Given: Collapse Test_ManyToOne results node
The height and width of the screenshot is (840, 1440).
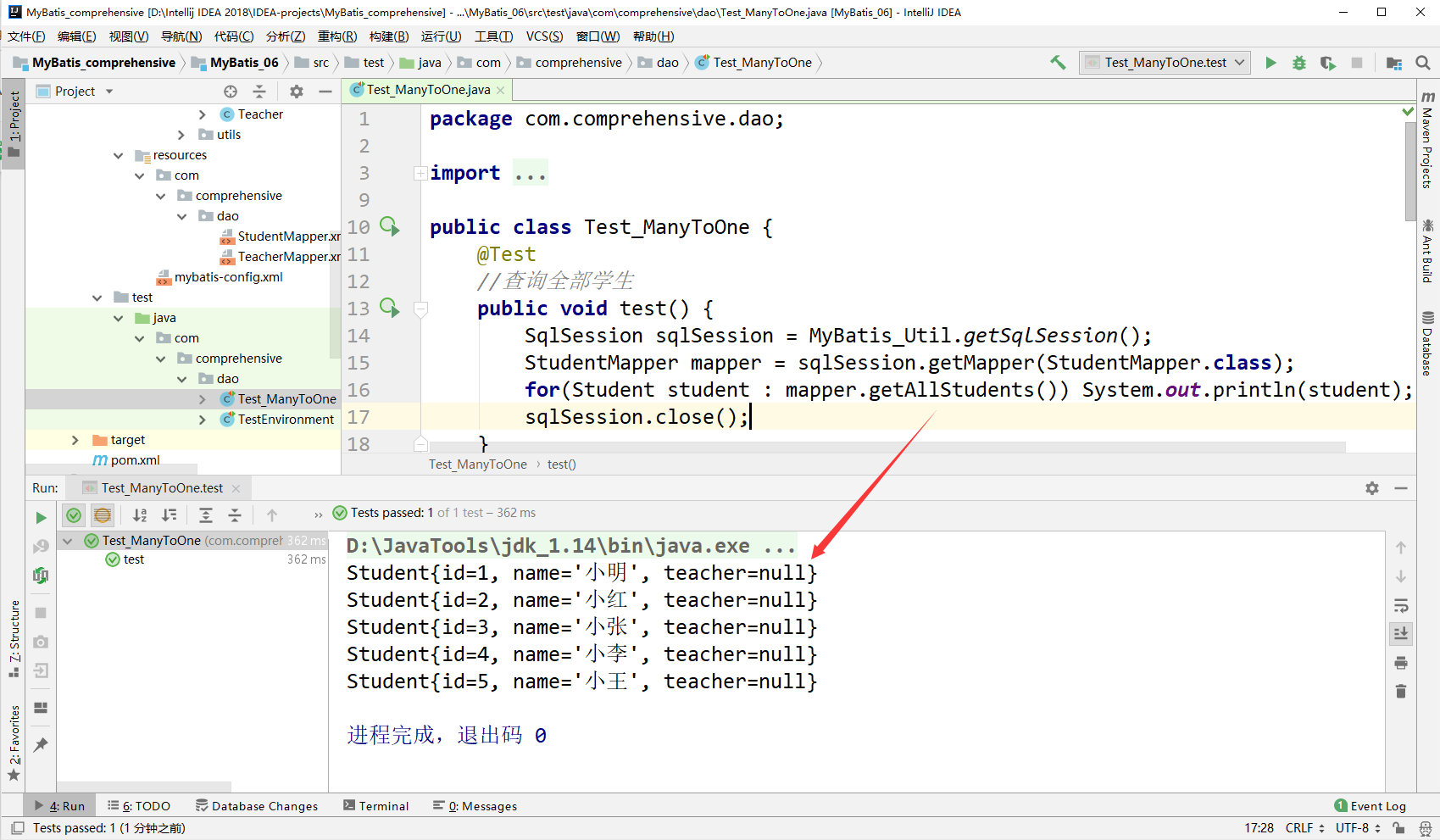Looking at the screenshot, I should pyautogui.click(x=68, y=541).
